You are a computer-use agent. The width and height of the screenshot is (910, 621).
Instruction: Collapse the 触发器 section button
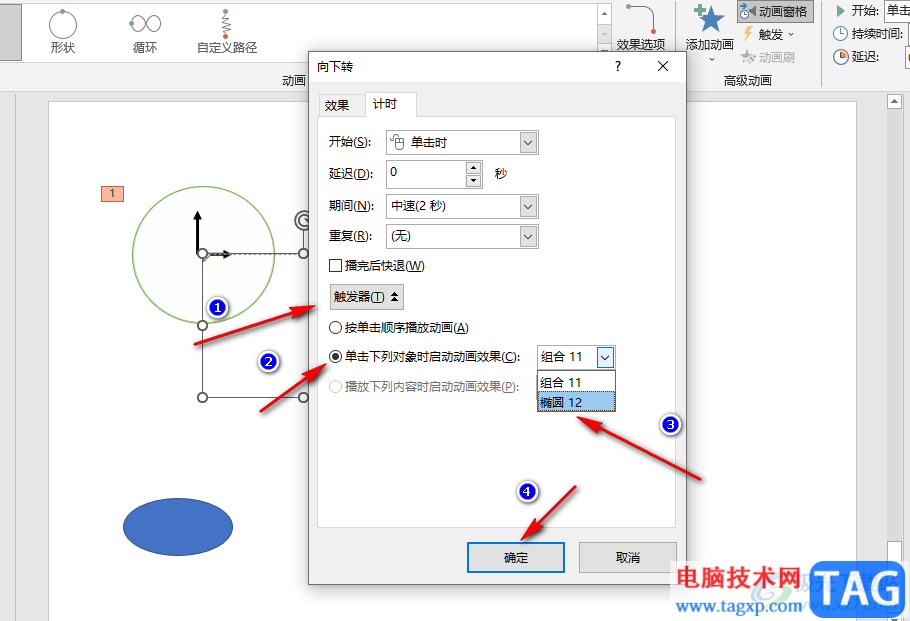click(366, 297)
